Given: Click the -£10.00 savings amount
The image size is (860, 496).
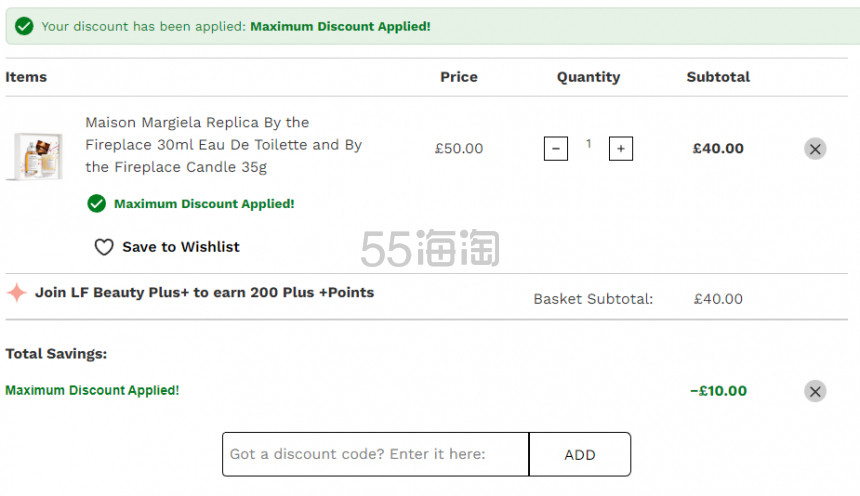Looking at the screenshot, I should 718,391.
